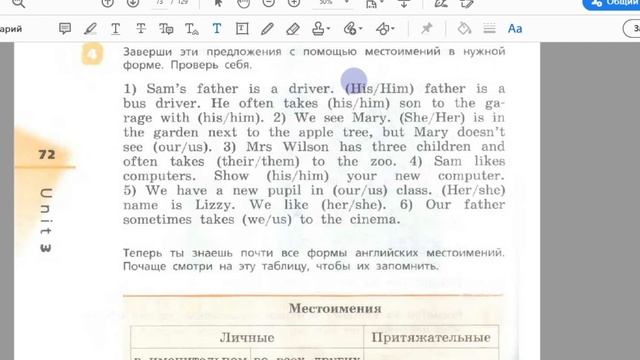Viewport: 640px width, 360px height.
Task: Activate the selection arrow tool
Action: click(x=218, y=3)
